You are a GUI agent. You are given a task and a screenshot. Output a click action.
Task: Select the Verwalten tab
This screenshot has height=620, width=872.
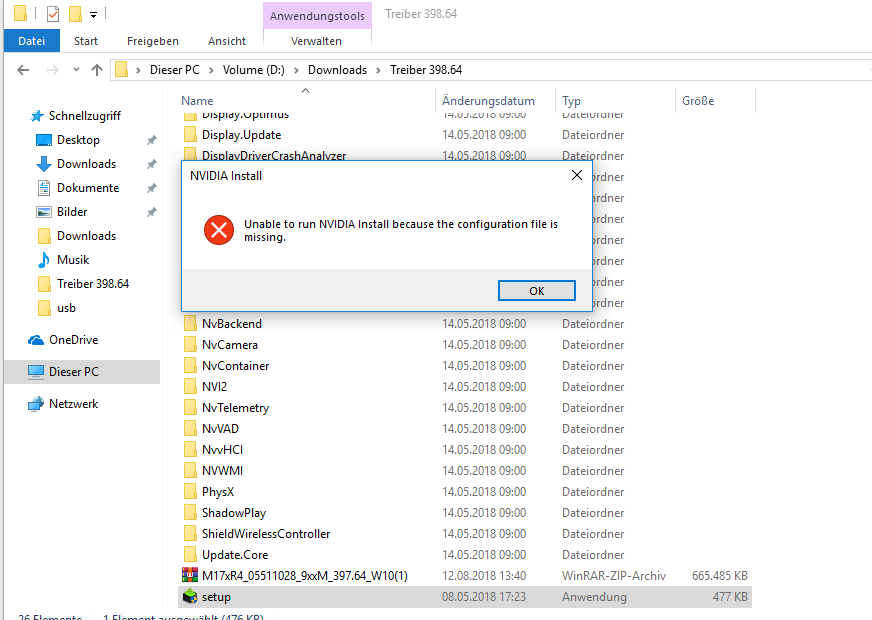tap(316, 41)
